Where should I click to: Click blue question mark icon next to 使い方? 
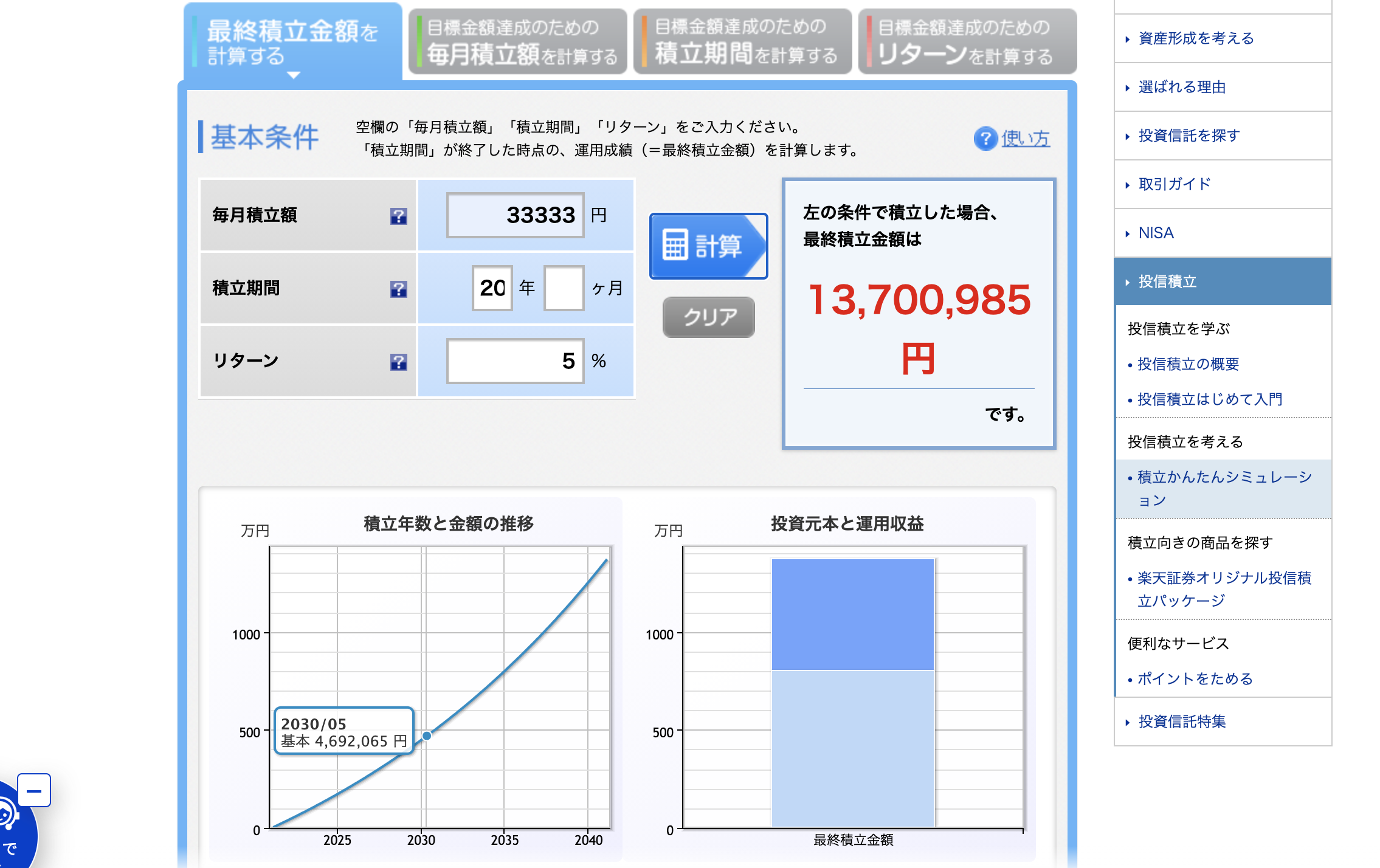985,139
